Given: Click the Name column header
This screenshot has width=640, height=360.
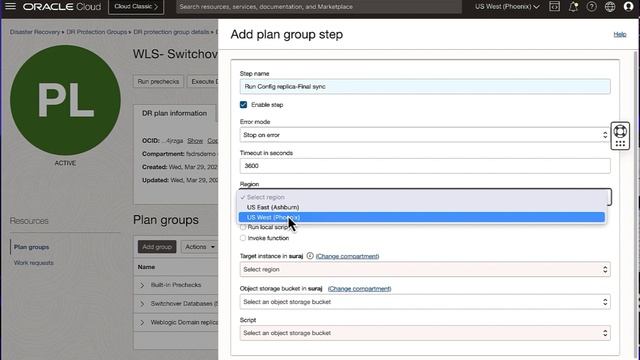Looking at the screenshot, I should pyautogui.click(x=146, y=267).
